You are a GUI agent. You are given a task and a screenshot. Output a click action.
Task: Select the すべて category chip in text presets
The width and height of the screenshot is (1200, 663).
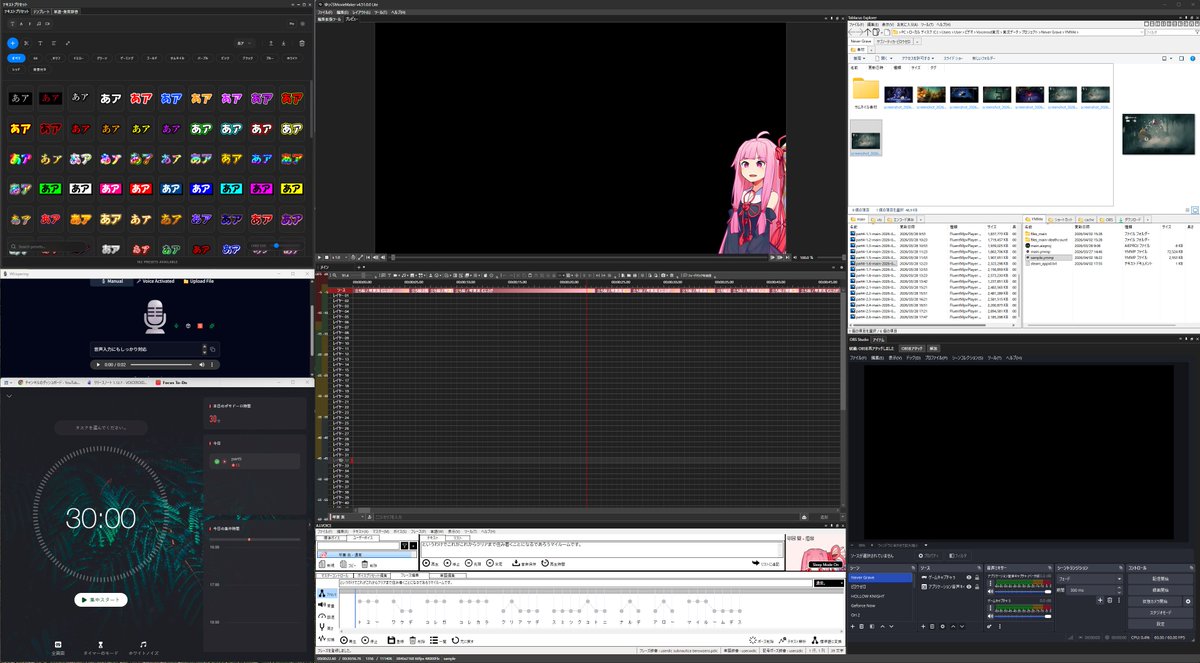pyautogui.click(x=17, y=58)
